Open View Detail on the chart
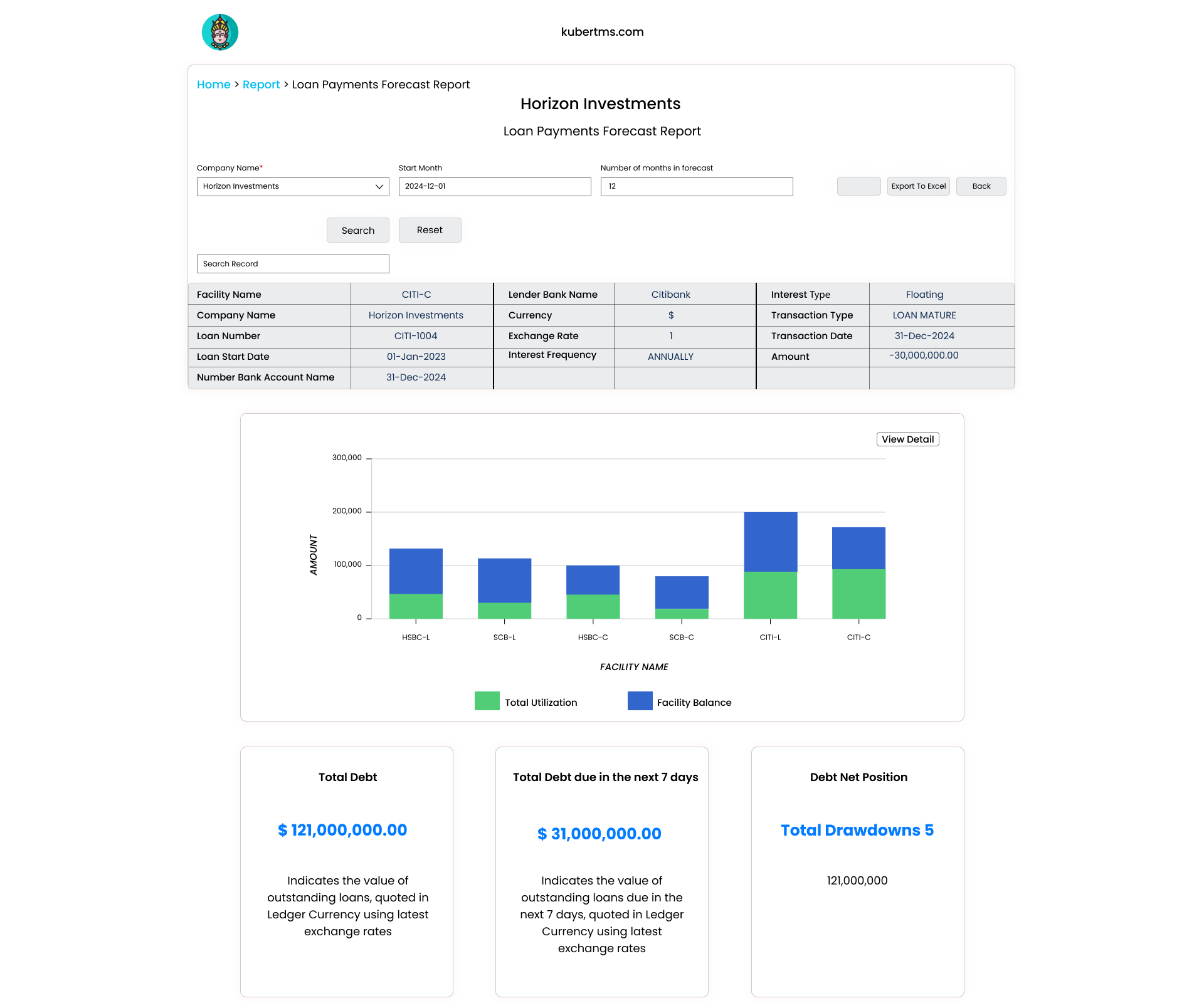Viewport: 1204px width, 1008px height. (907, 439)
